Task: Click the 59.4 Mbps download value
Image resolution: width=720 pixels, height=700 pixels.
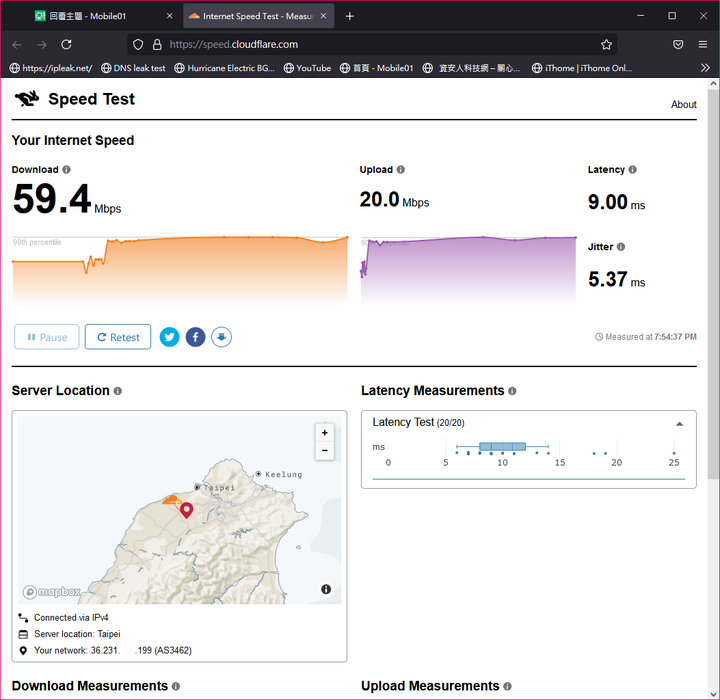Action: (x=67, y=199)
